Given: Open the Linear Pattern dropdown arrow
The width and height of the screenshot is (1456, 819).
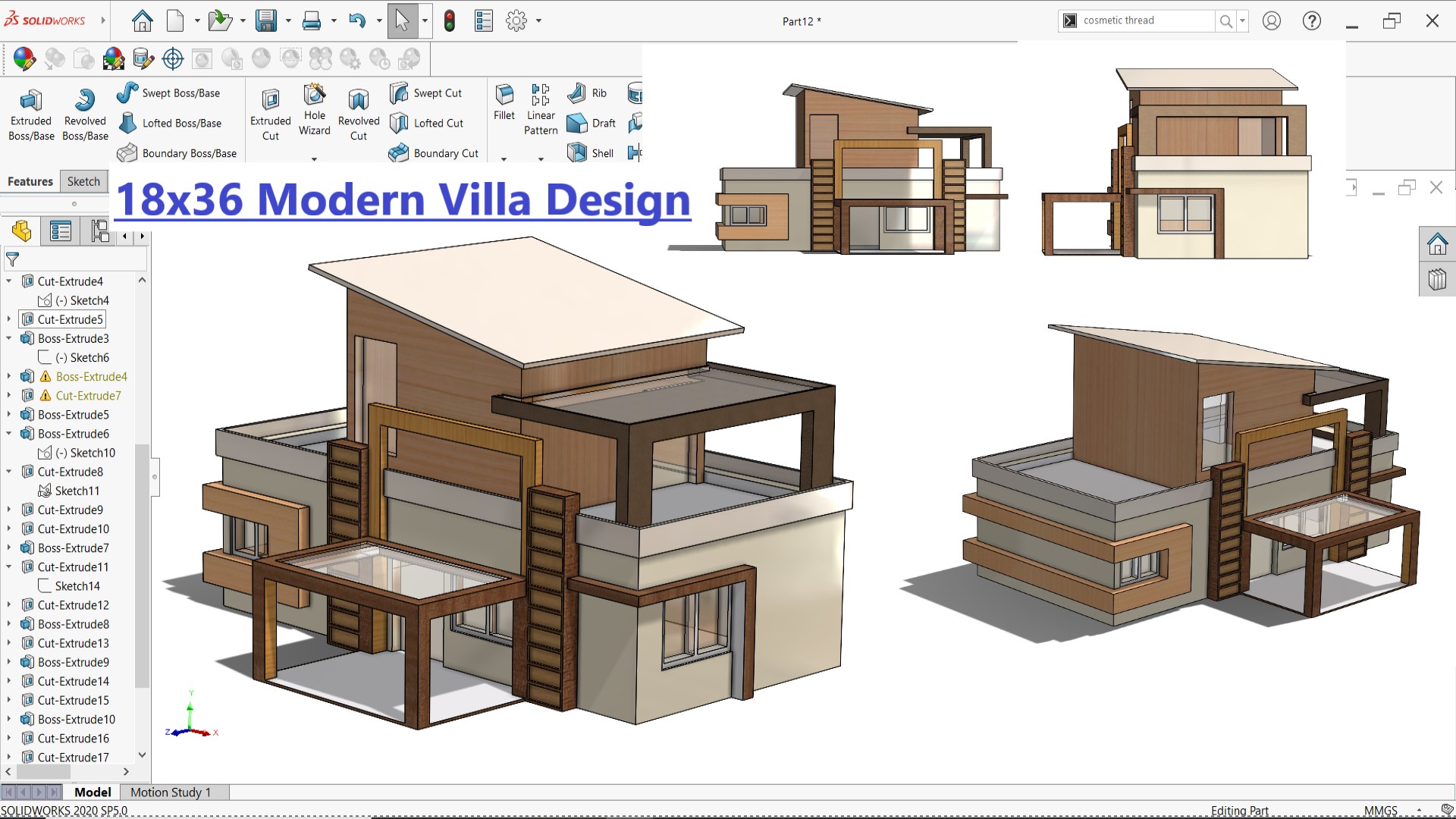Looking at the screenshot, I should pyautogui.click(x=541, y=159).
